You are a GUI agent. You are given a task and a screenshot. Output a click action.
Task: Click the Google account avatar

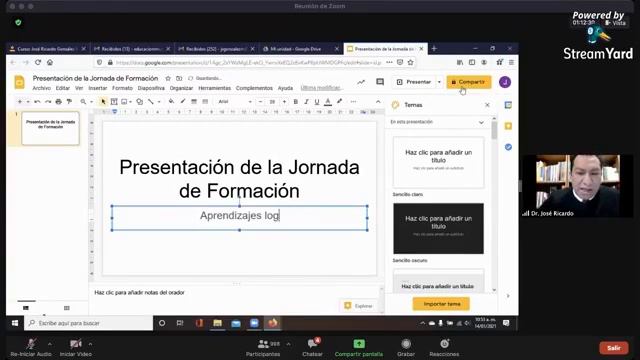pos(505,82)
